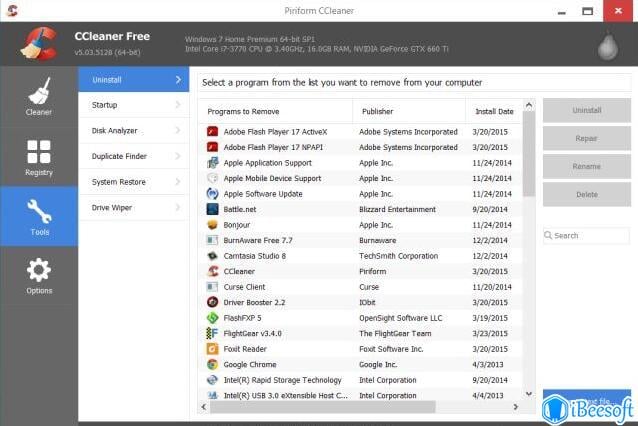Image resolution: width=638 pixels, height=426 pixels.
Task: Click horizontal scrollbar left arrow
Action: (204, 406)
